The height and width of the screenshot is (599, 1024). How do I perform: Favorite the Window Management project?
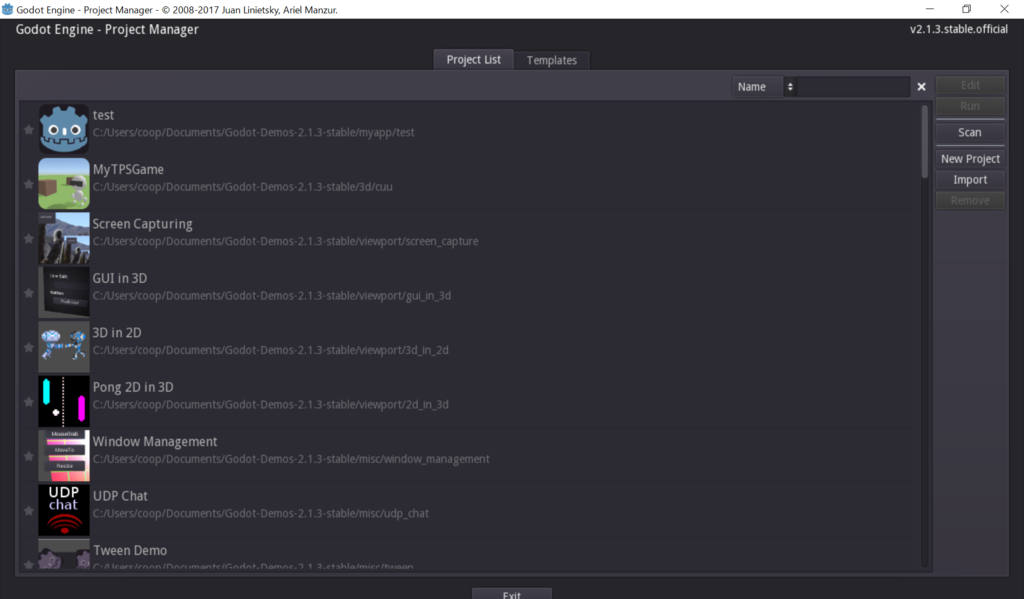click(x=29, y=456)
